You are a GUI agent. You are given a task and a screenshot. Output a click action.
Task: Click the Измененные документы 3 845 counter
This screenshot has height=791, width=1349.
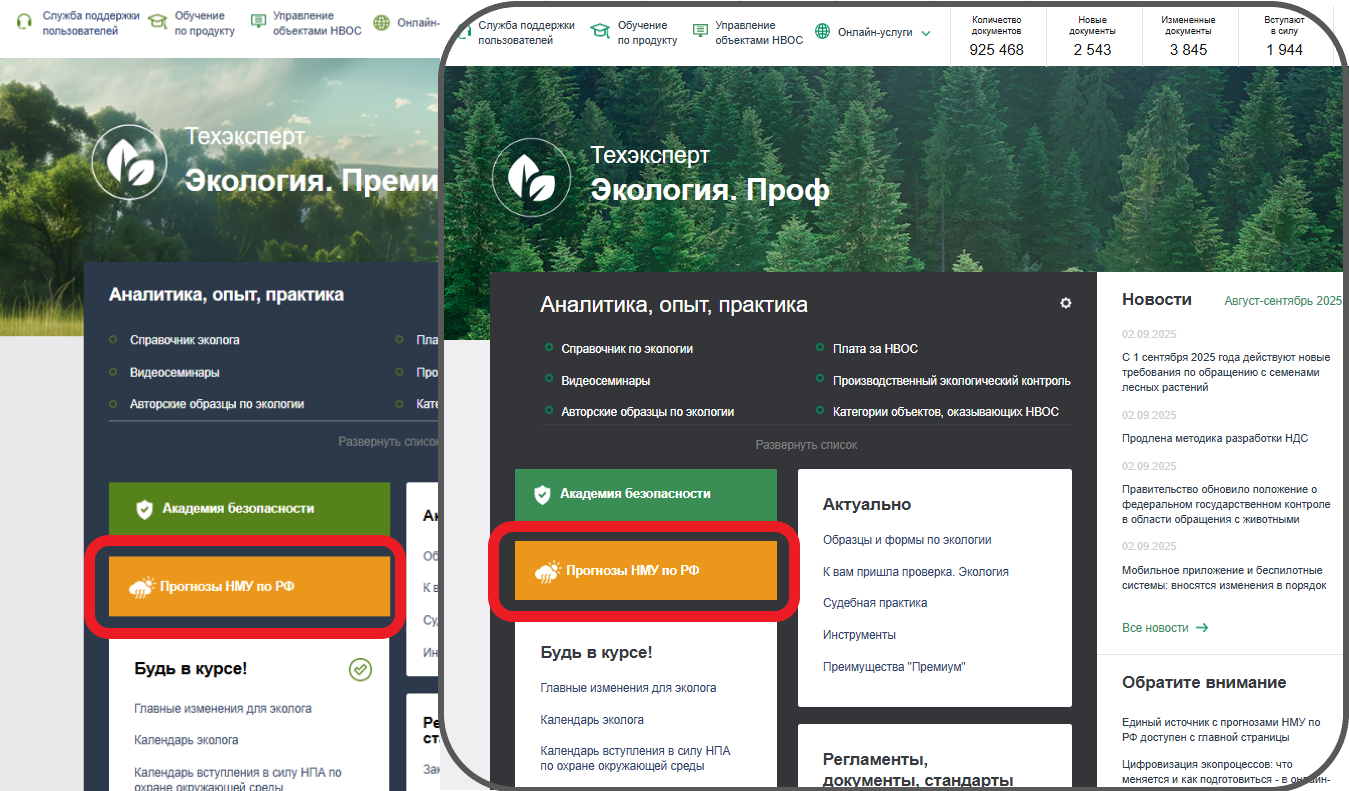click(1188, 35)
